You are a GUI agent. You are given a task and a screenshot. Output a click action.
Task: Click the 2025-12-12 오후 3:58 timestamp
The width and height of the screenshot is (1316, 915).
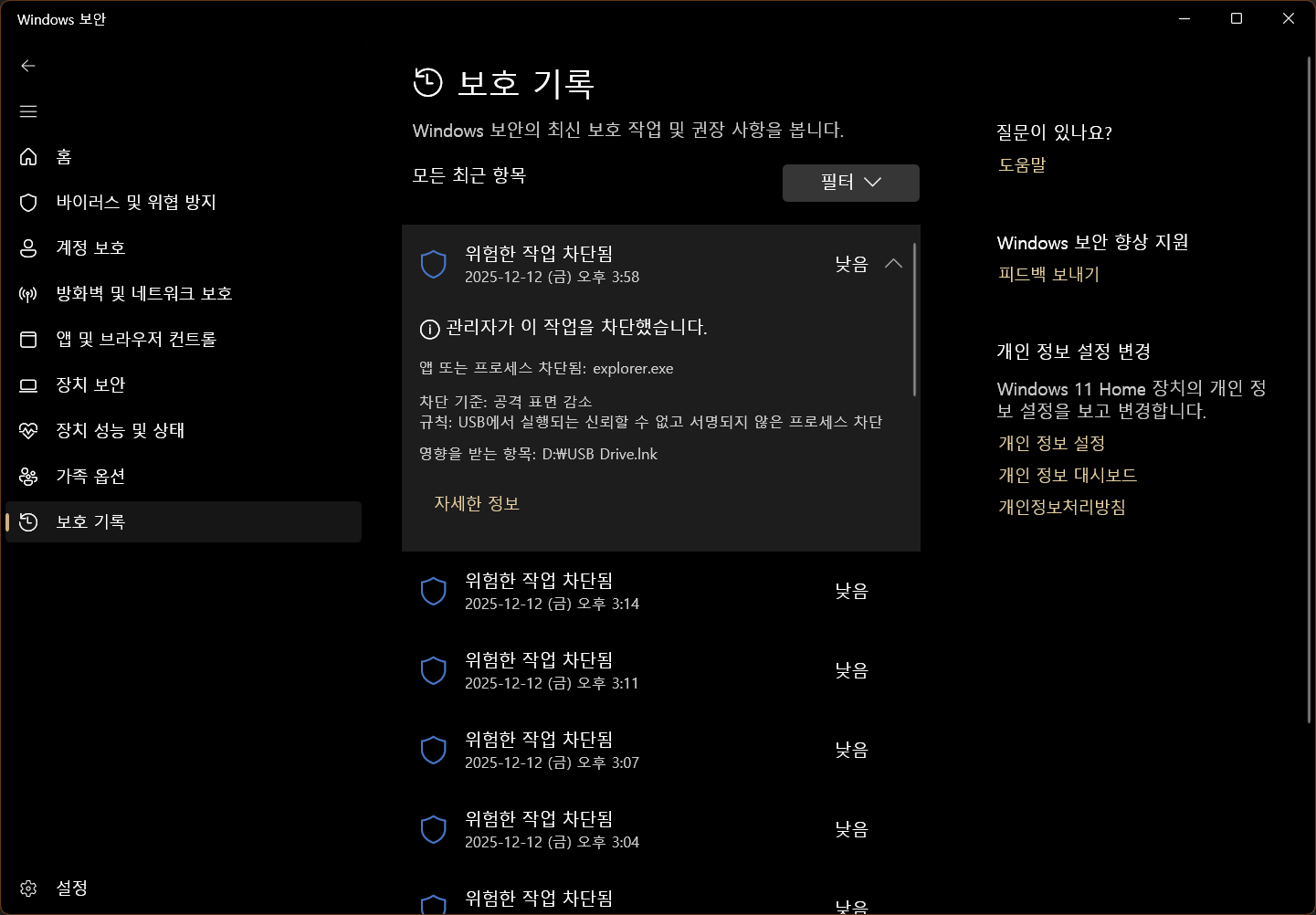click(x=552, y=278)
